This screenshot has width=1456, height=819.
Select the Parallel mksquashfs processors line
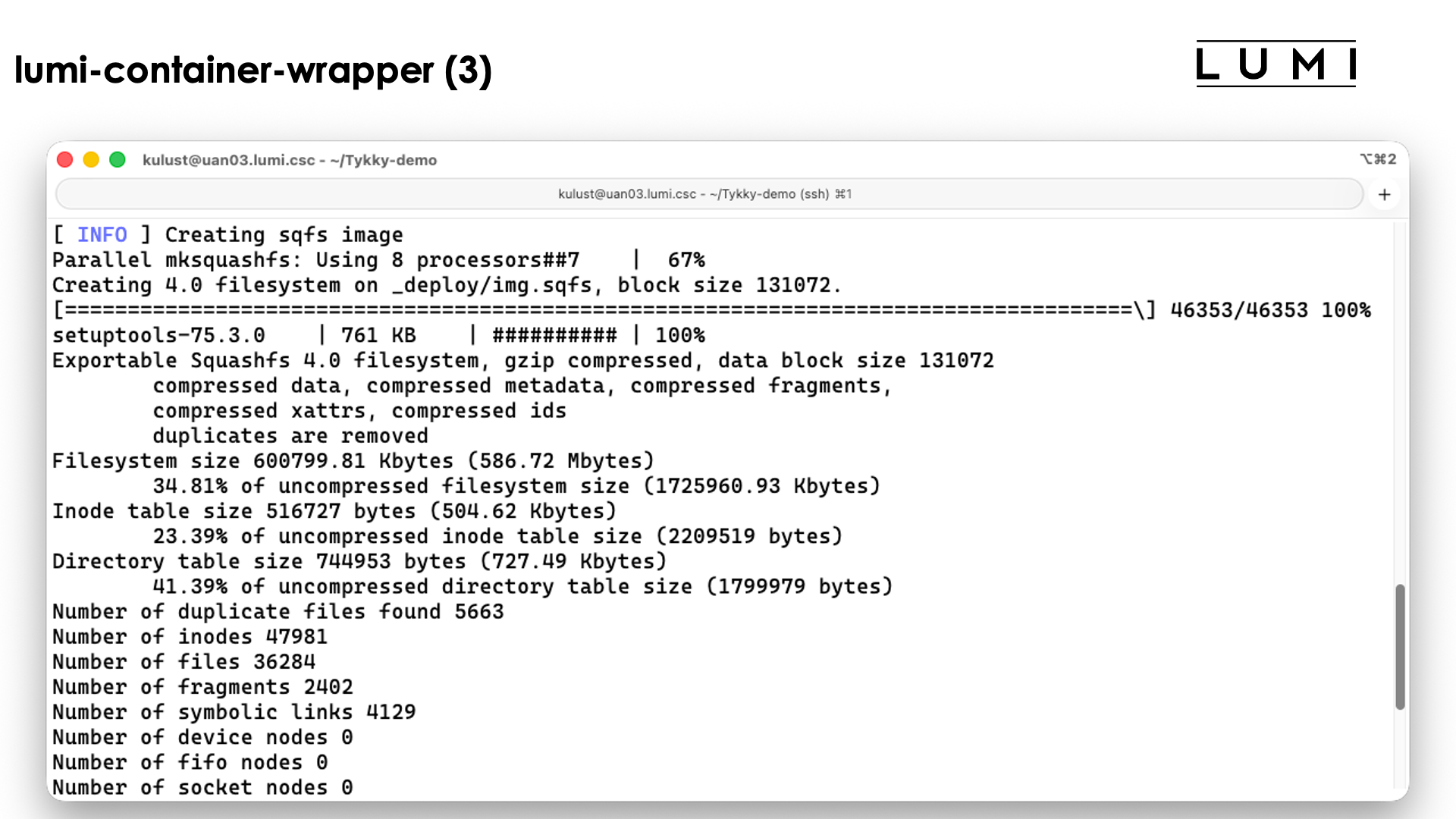[x=379, y=259]
